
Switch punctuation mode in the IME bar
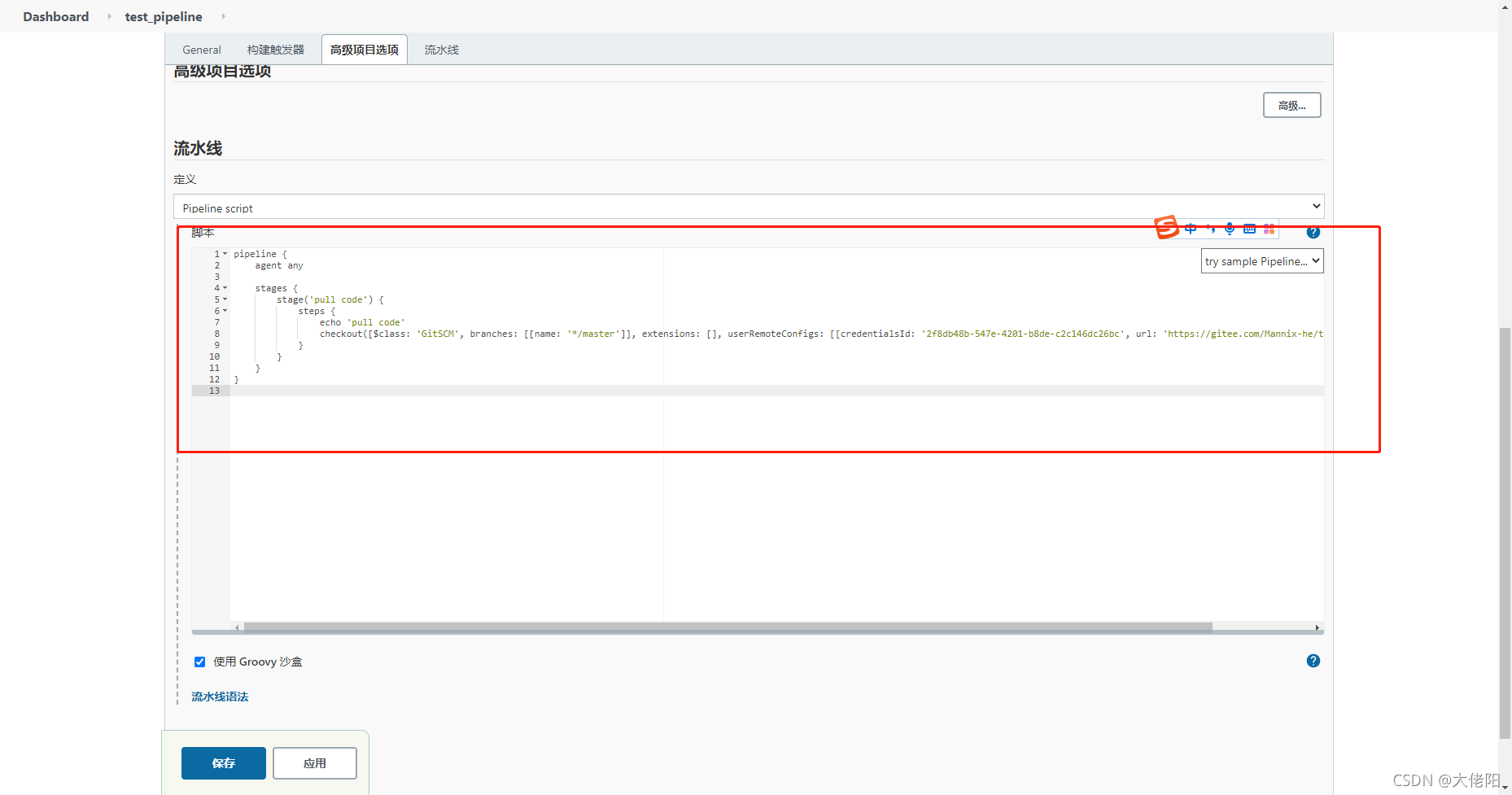(1211, 229)
